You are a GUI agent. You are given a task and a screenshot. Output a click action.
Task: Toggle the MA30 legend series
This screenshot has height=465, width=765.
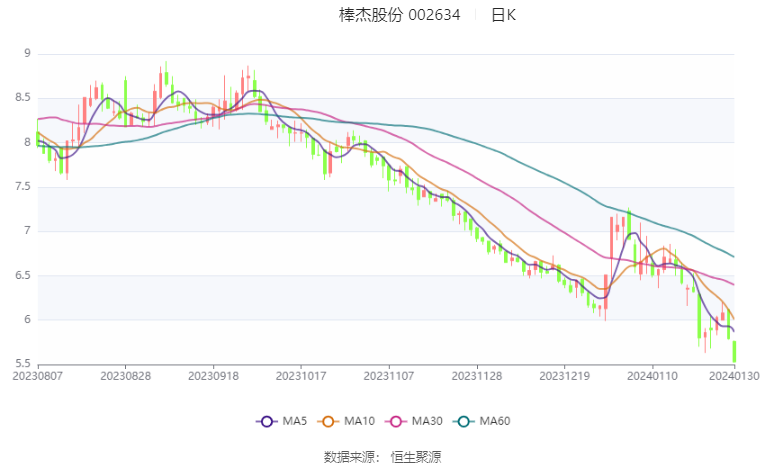pyautogui.click(x=414, y=421)
